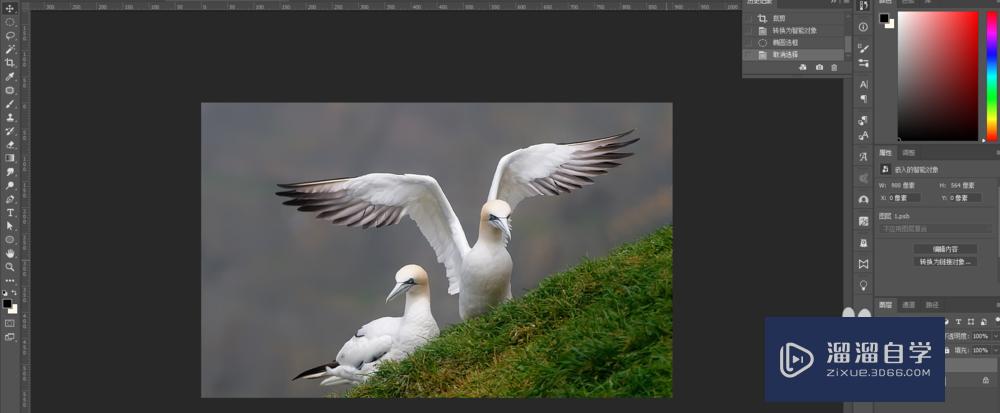
Task: Click the Y position input field
Action: click(x=965, y=198)
